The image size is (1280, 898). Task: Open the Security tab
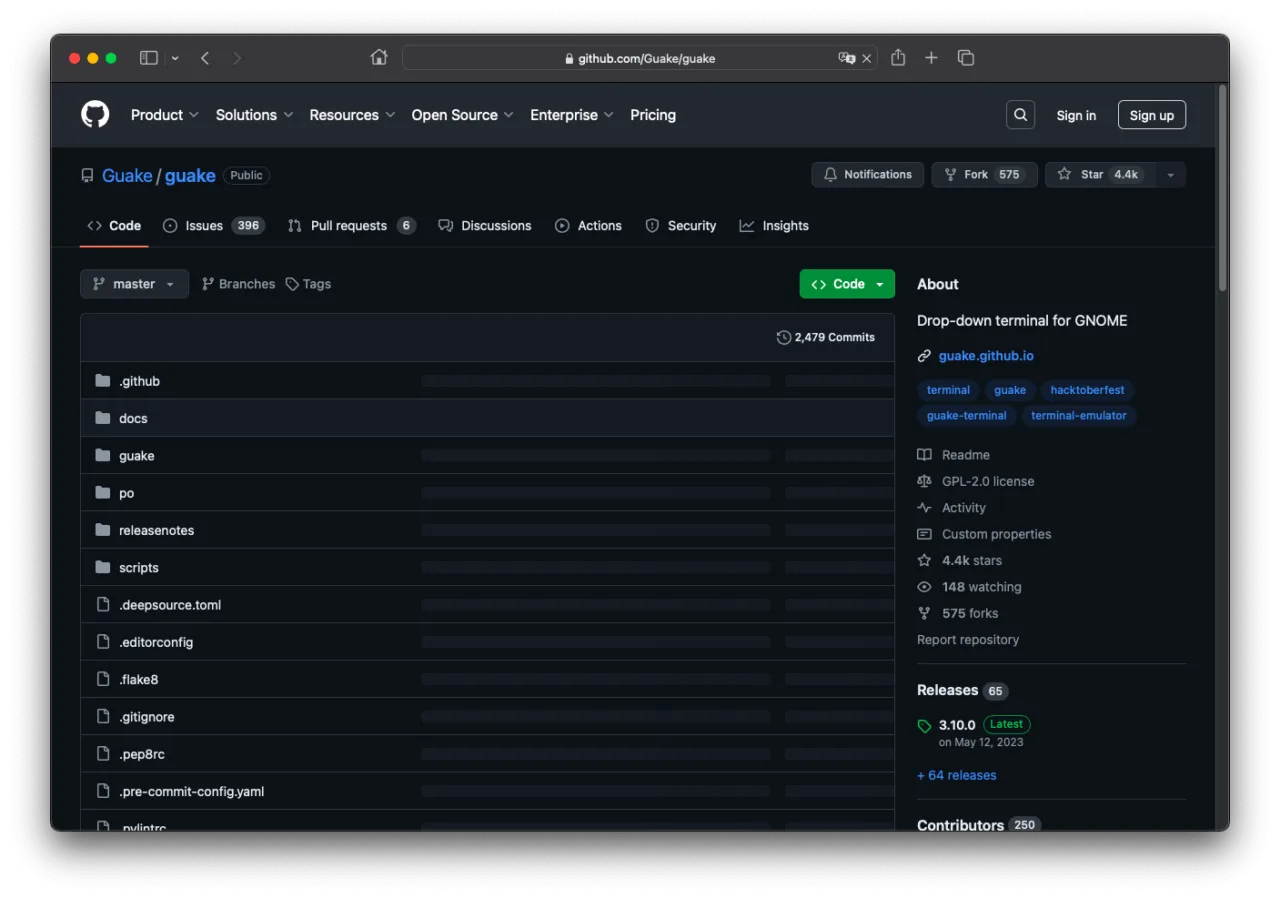point(681,226)
